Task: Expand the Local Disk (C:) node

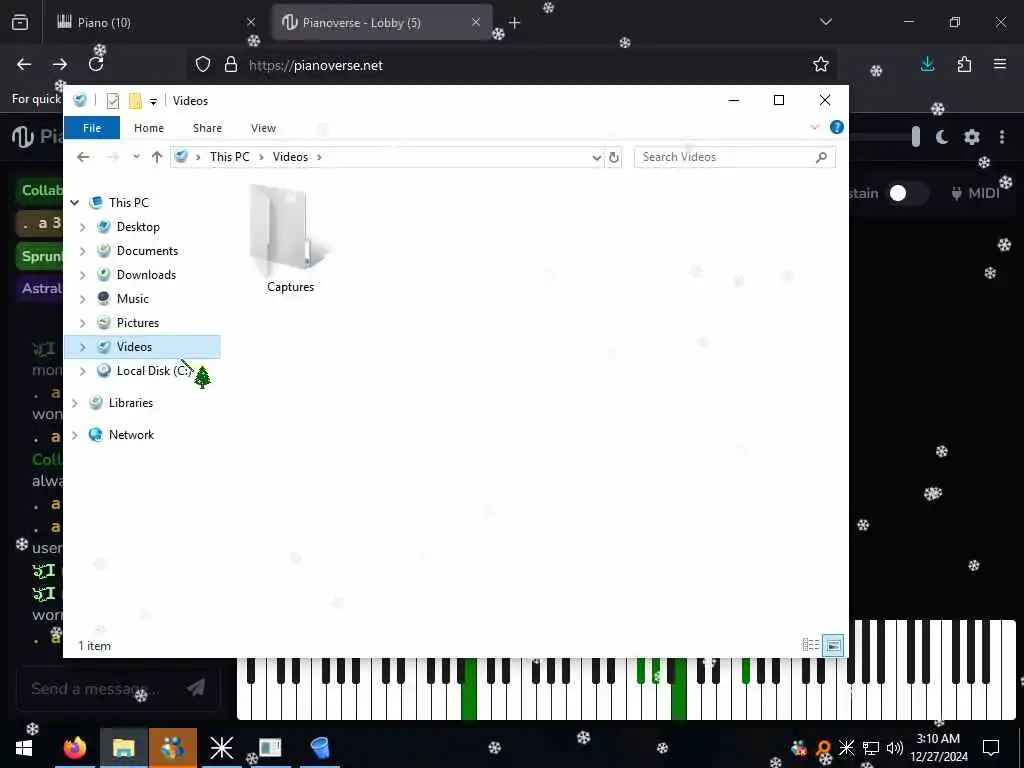Action: coord(82,371)
